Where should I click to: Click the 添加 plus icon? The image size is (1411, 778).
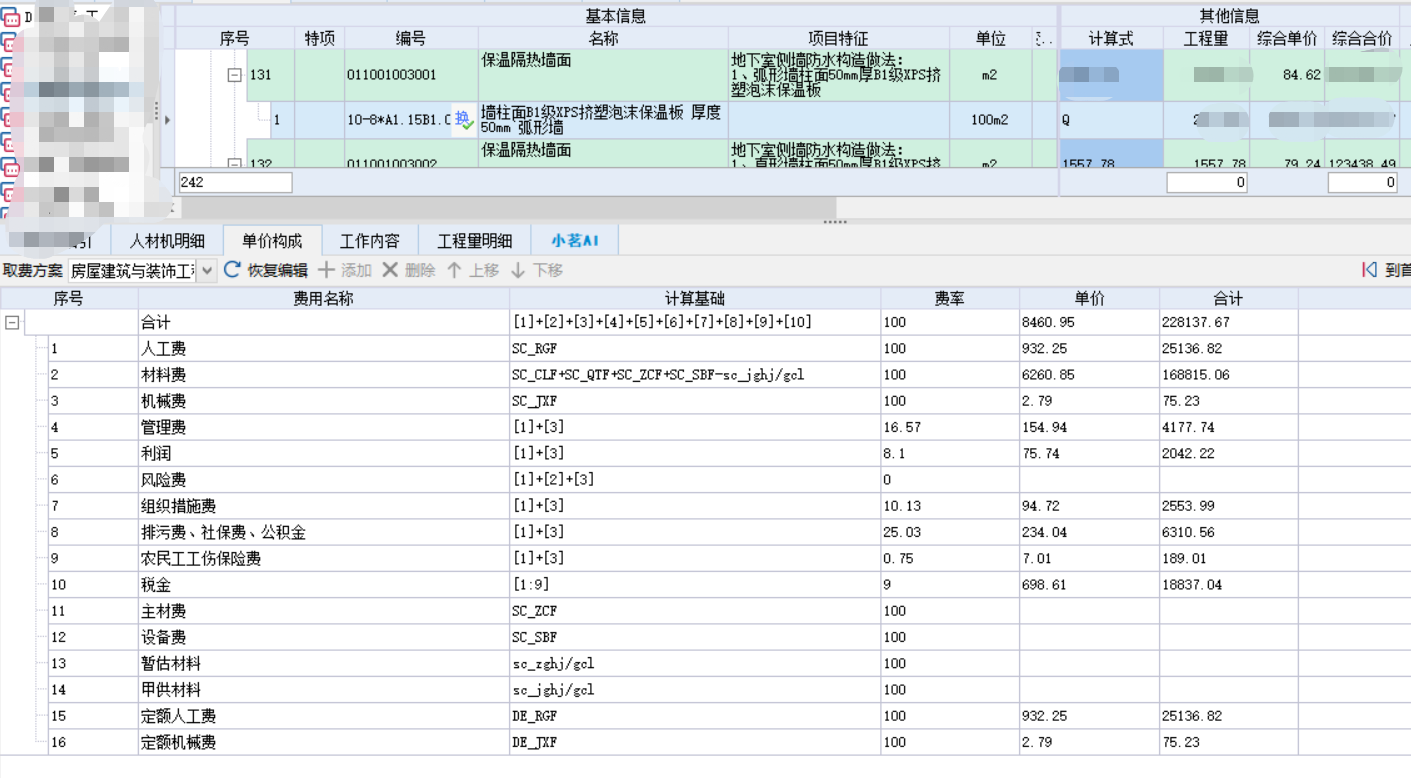(327, 270)
